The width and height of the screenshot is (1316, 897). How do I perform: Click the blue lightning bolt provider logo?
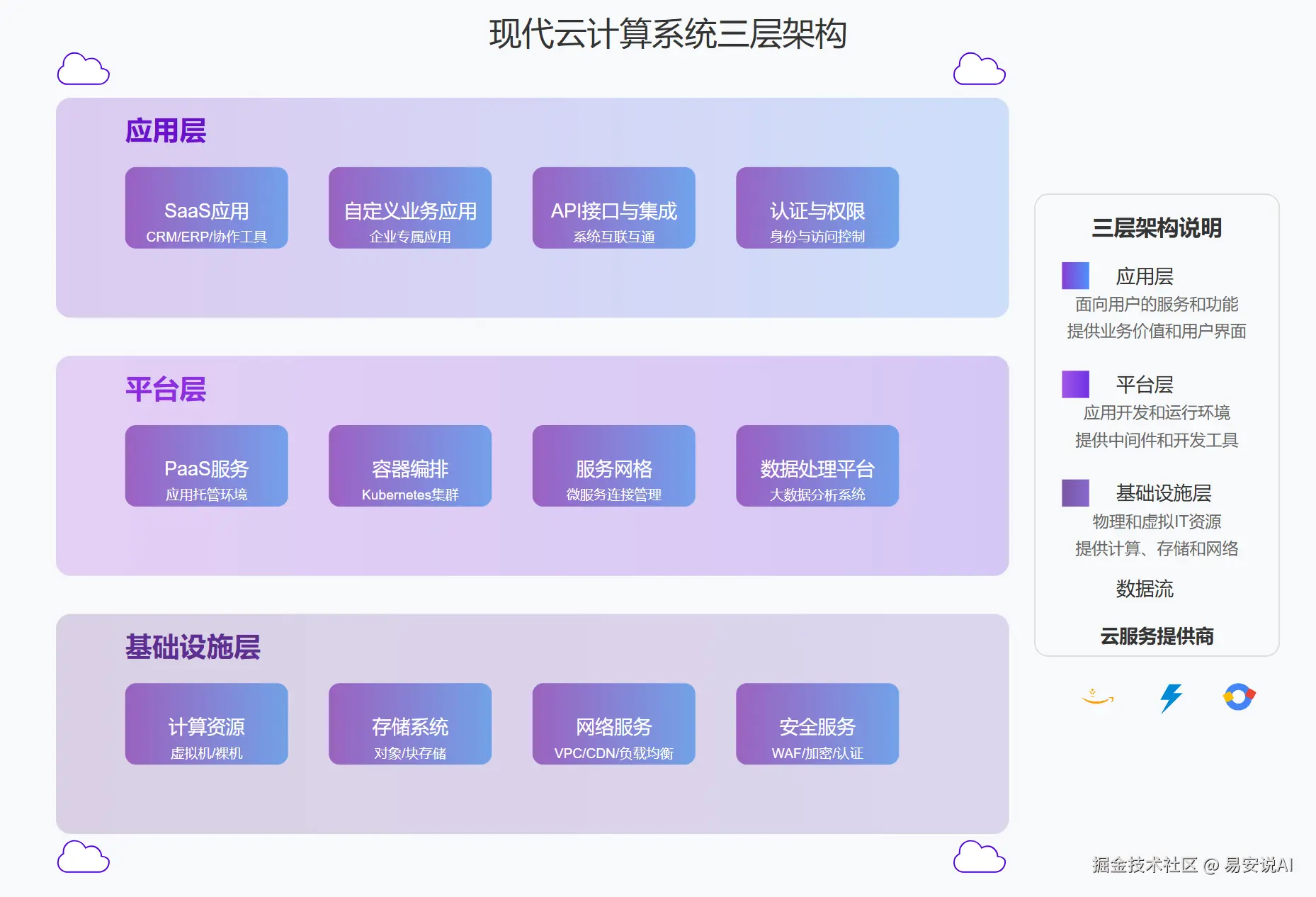[x=1171, y=698]
